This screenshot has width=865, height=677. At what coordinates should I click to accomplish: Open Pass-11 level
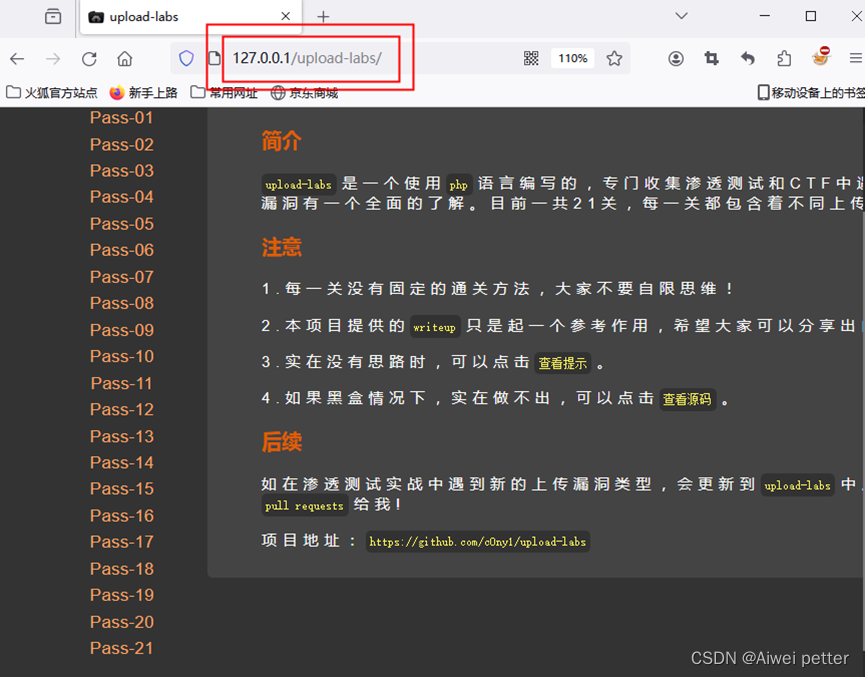click(x=121, y=383)
